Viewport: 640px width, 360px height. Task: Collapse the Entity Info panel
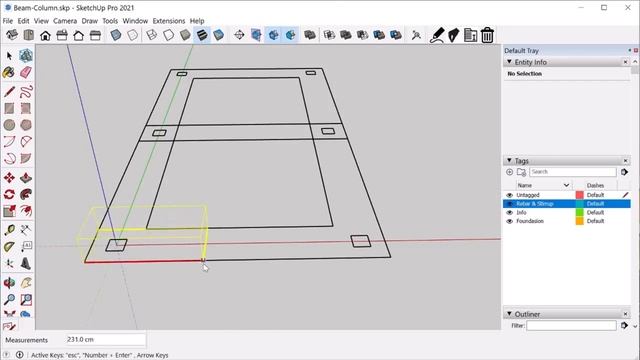509,62
